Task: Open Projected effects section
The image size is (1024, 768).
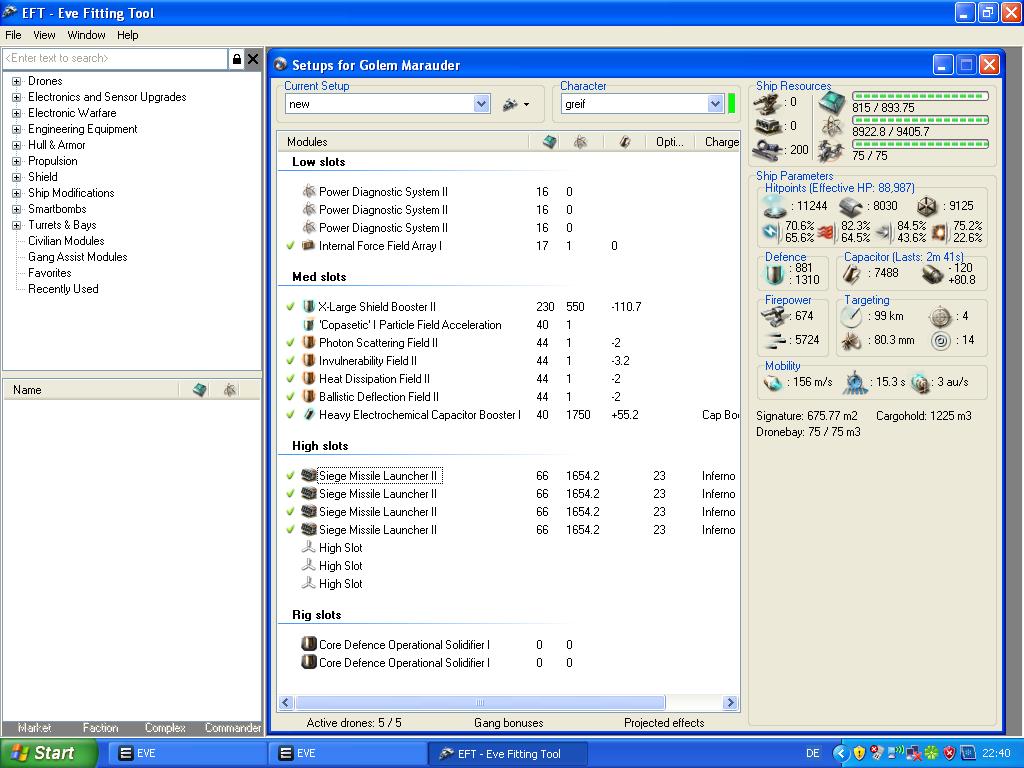Action: pyautogui.click(x=664, y=723)
